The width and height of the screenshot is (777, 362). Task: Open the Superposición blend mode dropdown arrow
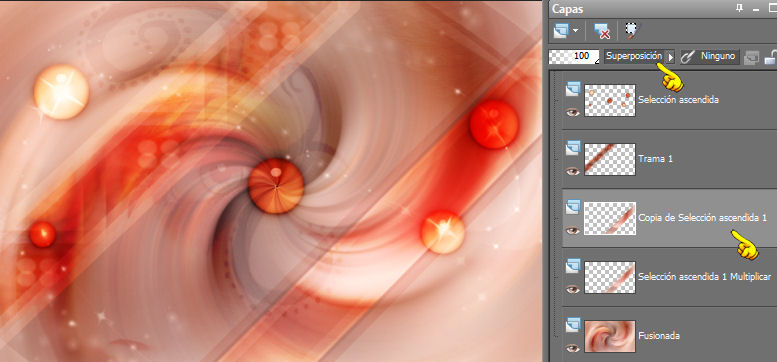(x=670, y=56)
